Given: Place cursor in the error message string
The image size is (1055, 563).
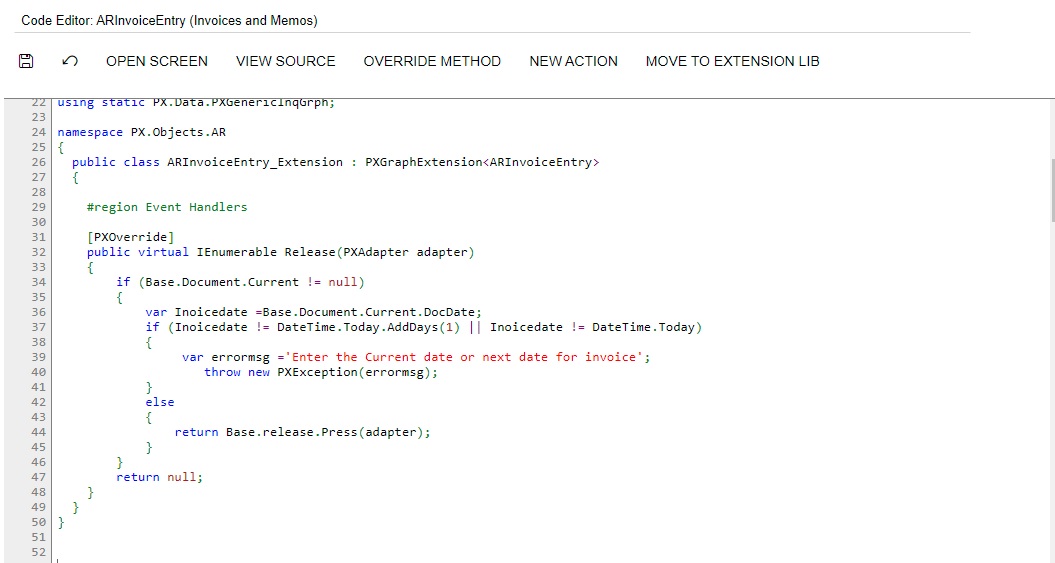Looking at the screenshot, I should (464, 357).
